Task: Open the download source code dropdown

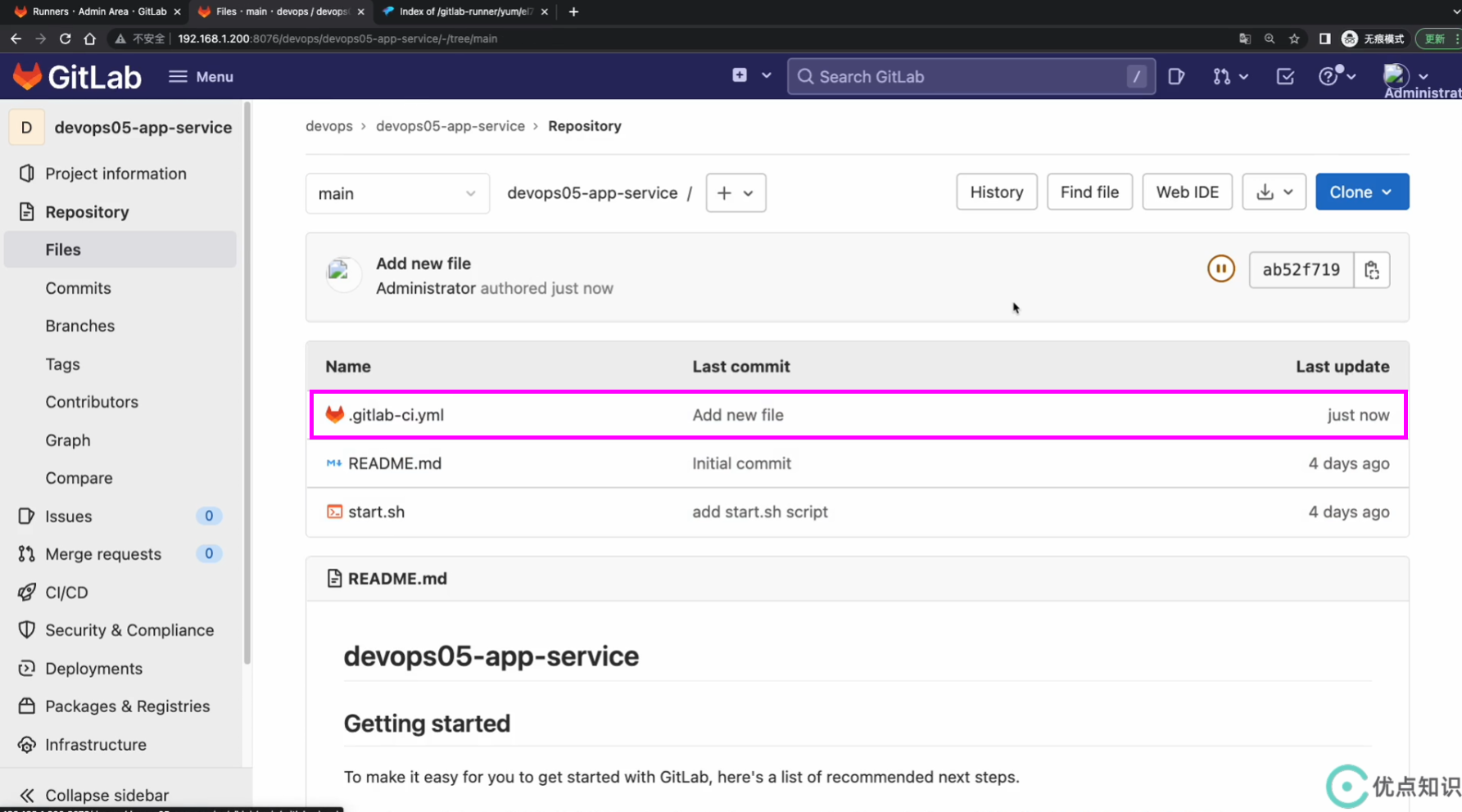Action: (x=1274, y=192)
